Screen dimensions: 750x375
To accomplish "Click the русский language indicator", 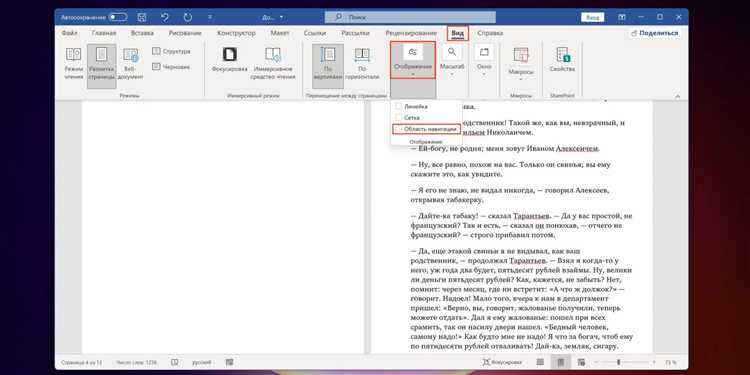I will [x=202, y=362].
